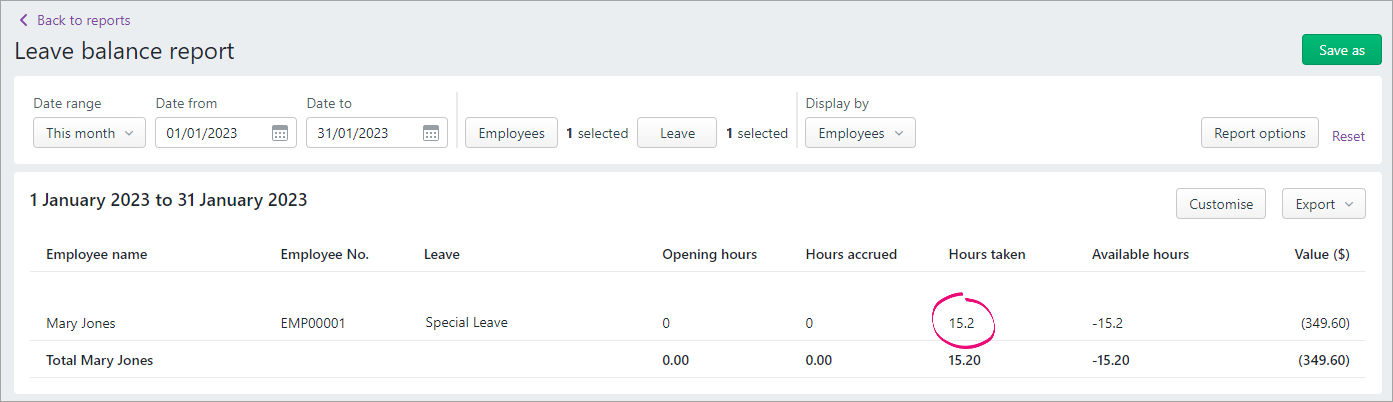
Task: Click the Employee name column header
Action: (x=96, y=254)
